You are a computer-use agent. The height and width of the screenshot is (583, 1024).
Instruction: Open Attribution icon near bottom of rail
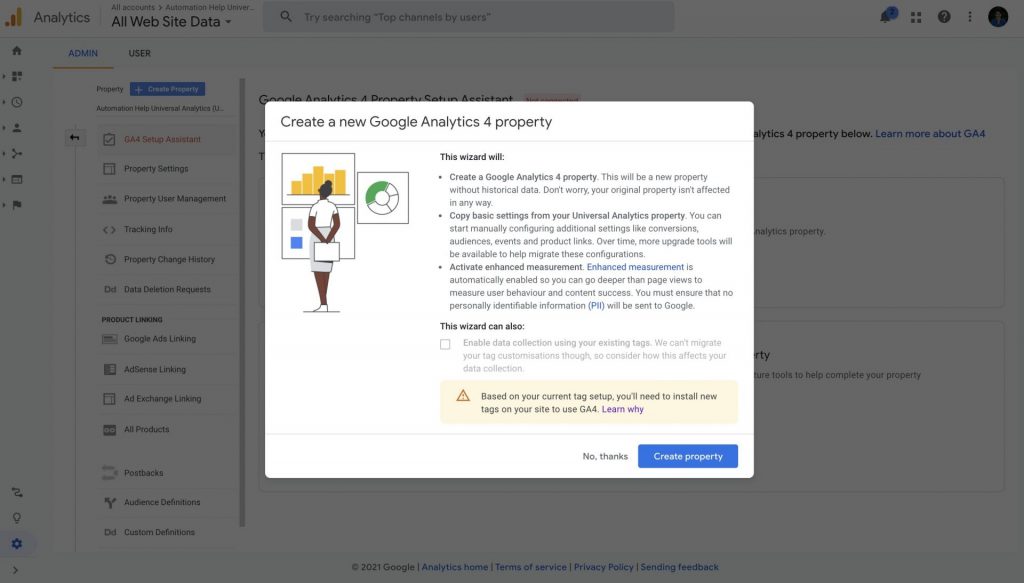(x=17, y=492)
